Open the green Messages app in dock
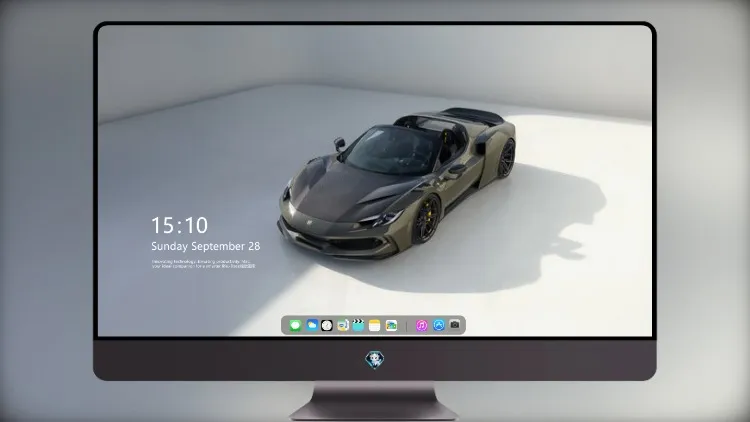The image size is (750, 422). [295, 325]
